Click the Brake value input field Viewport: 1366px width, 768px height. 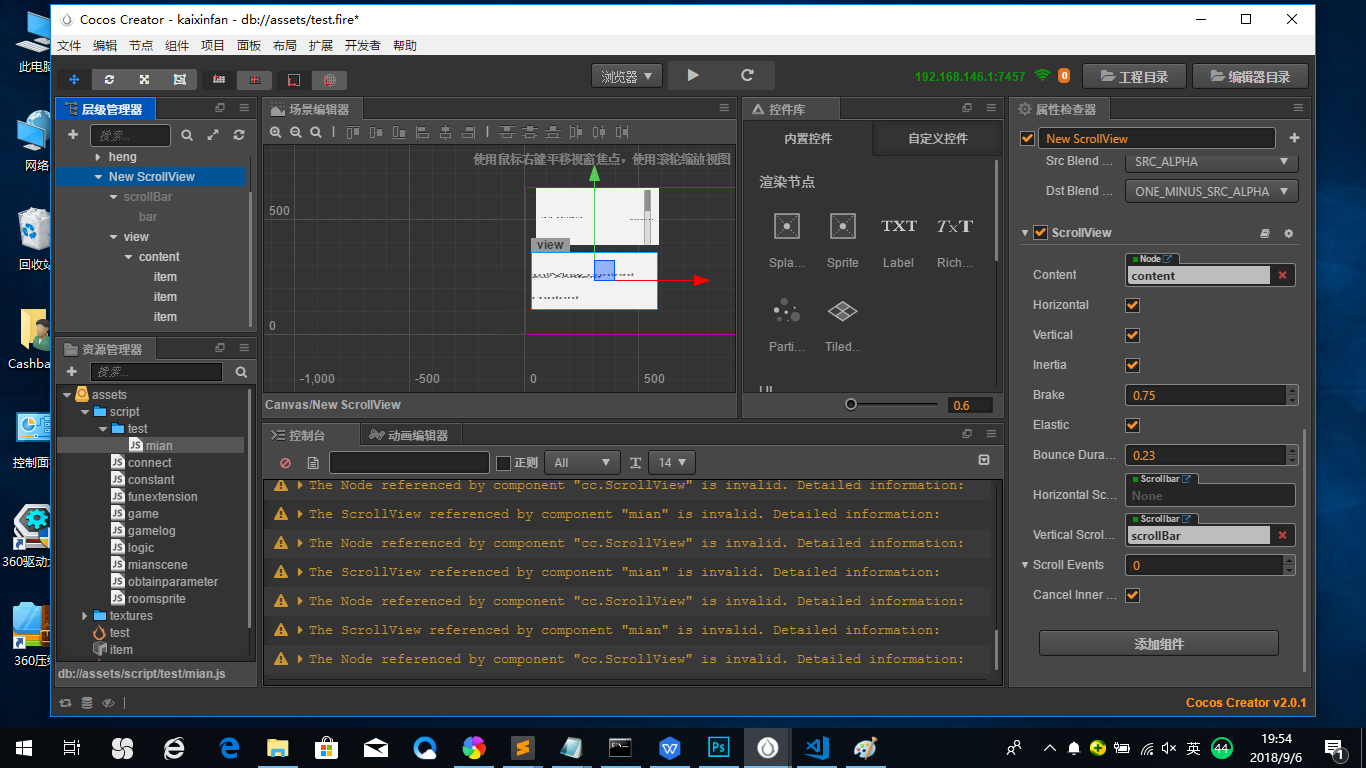1205,395
